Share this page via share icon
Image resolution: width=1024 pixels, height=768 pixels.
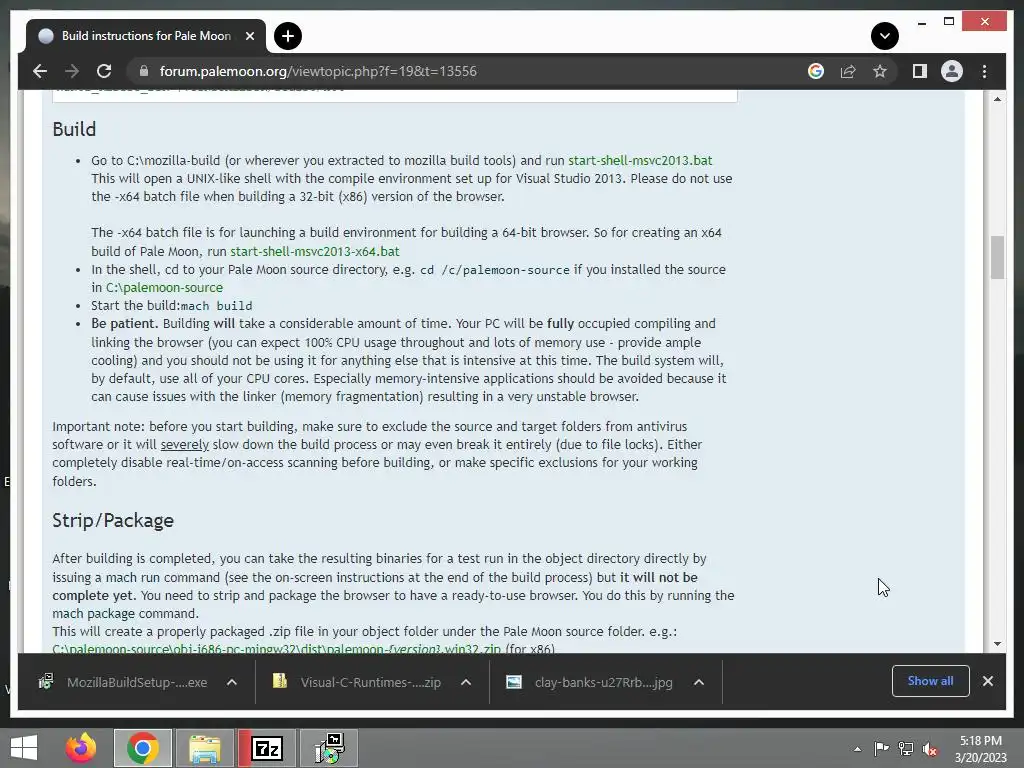click(x=848, y=71)
